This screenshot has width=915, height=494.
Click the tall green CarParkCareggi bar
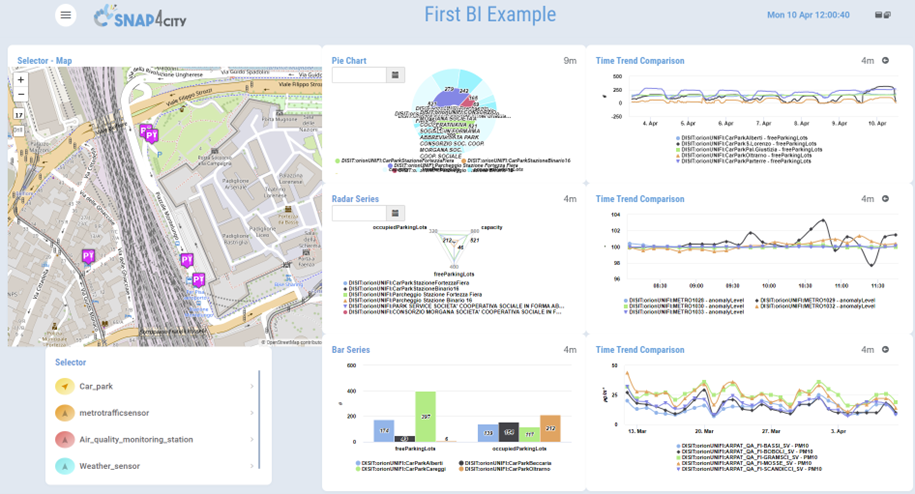(425, 417)
